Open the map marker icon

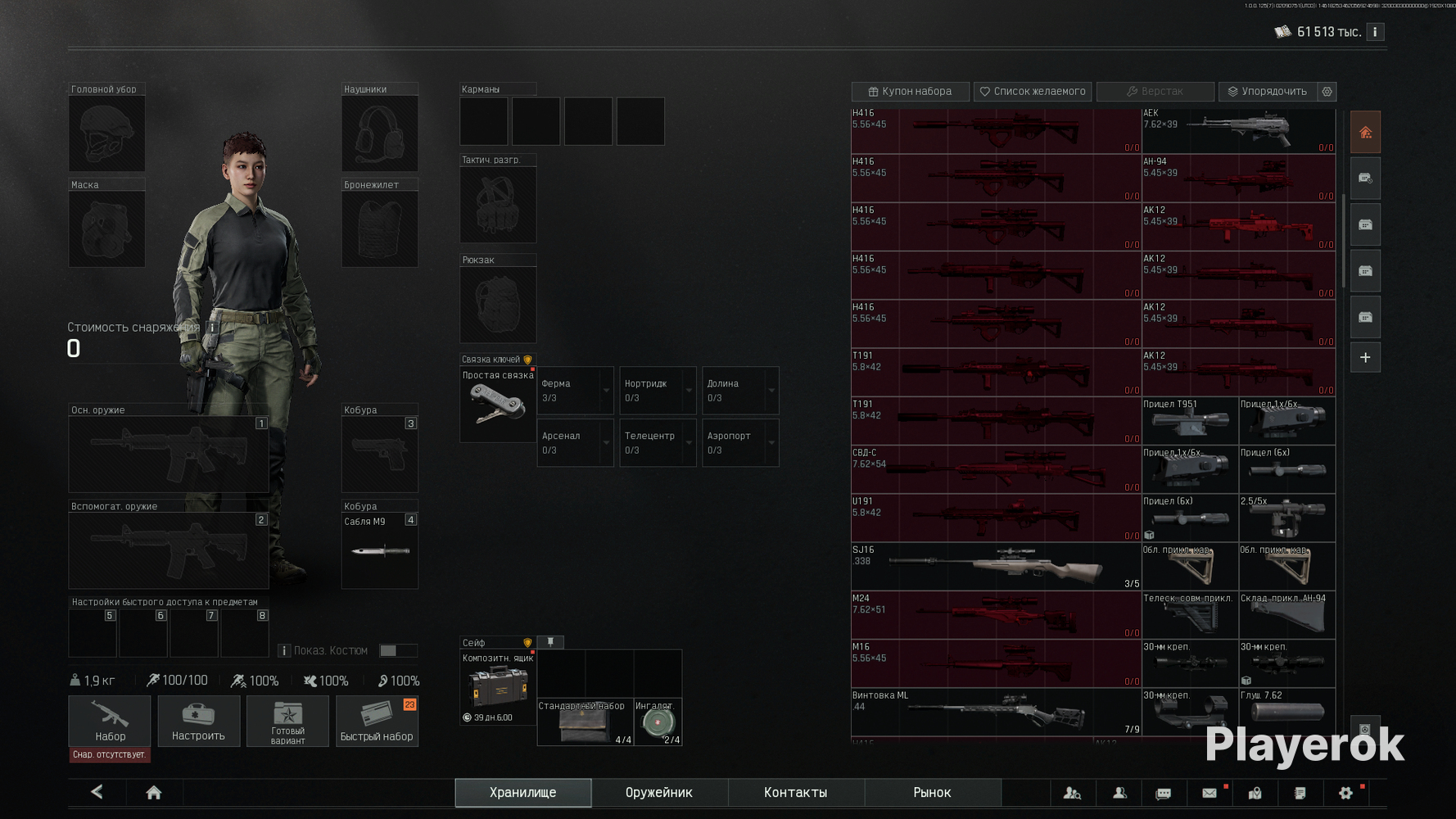coord(1255,793)
